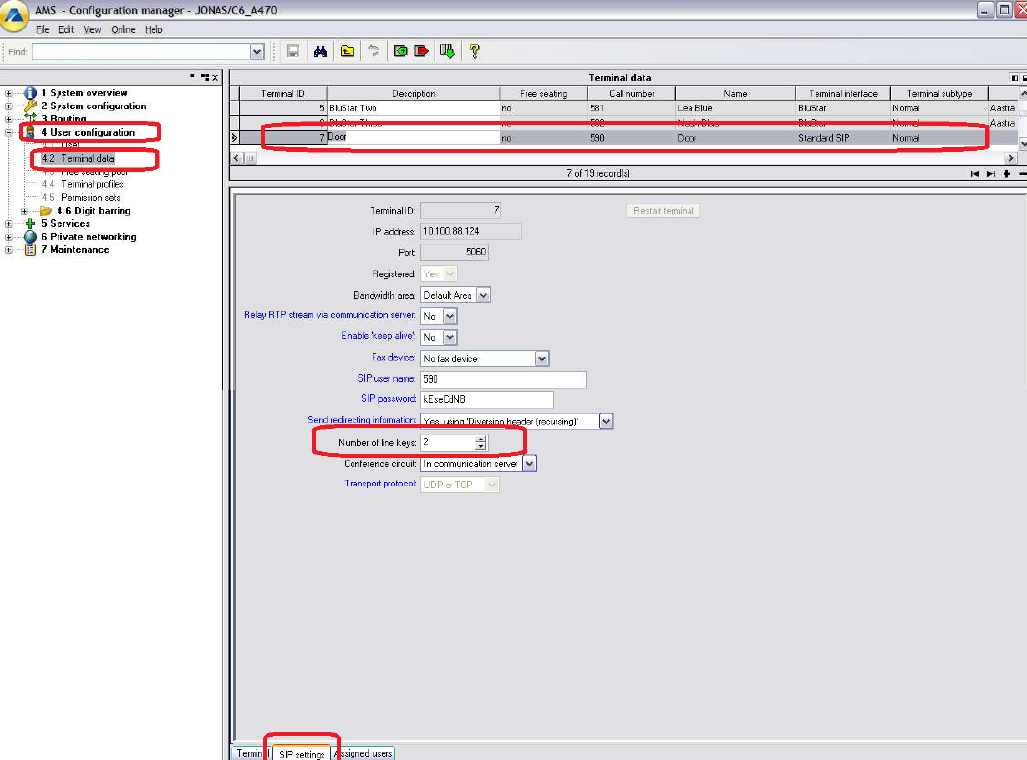The height and width of the screenshot is (760, 1027).
Task: Open the Bandwidth area dropdown
Action: [x=484, y=295]
